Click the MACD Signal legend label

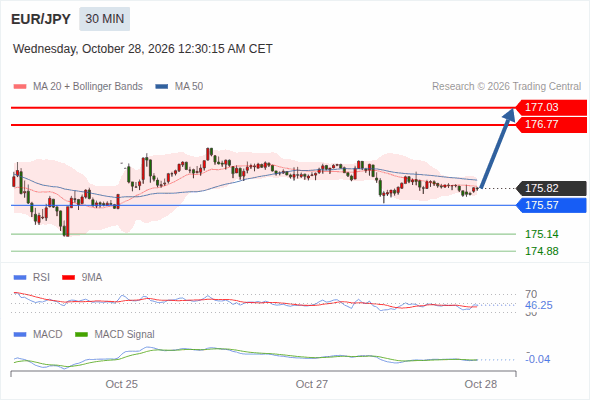point(125,335)
